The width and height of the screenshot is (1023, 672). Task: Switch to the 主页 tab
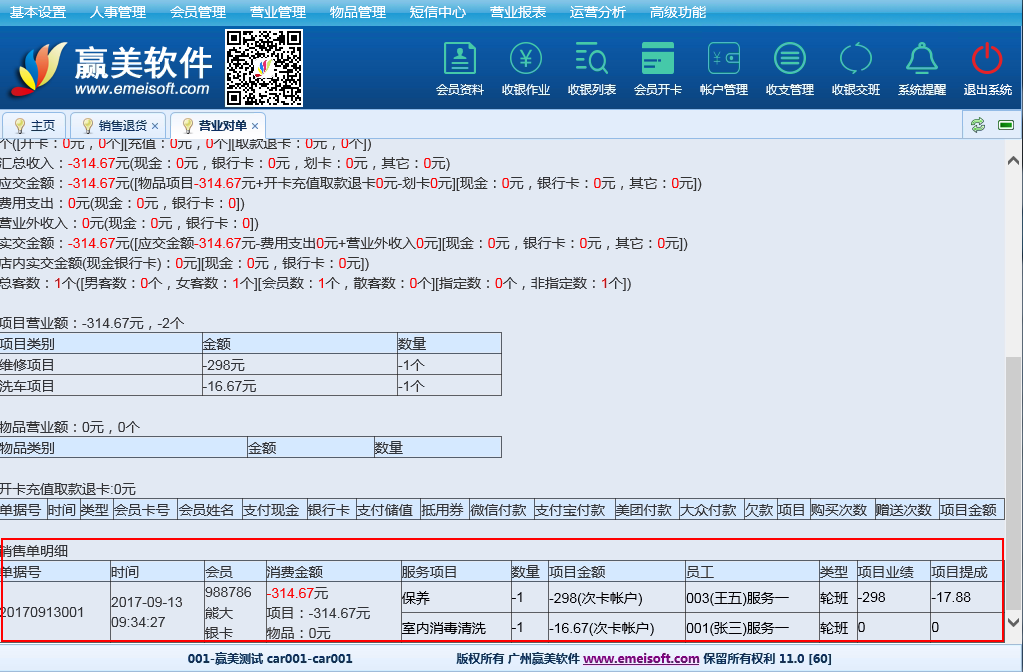(34, 126)
